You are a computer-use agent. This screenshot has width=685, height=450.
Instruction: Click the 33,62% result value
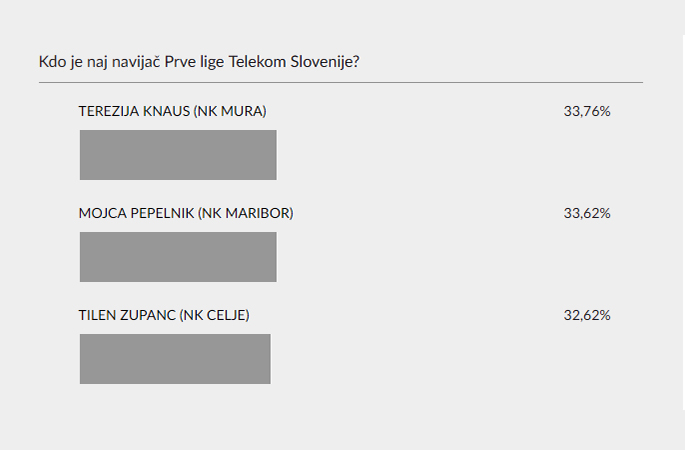[587, 213]
